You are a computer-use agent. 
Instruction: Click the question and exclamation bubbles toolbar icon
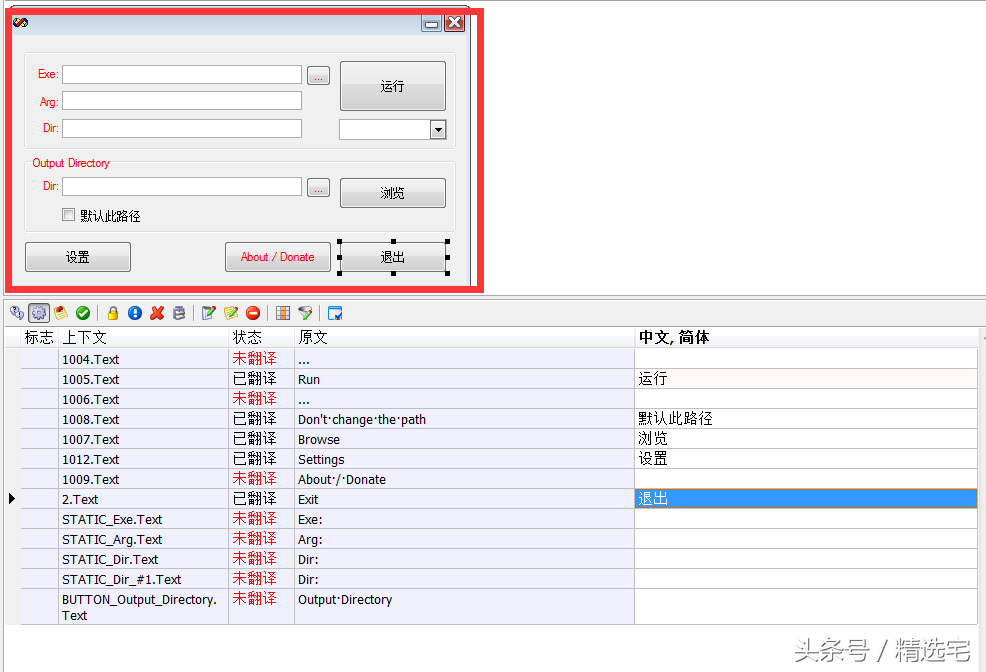17,312
